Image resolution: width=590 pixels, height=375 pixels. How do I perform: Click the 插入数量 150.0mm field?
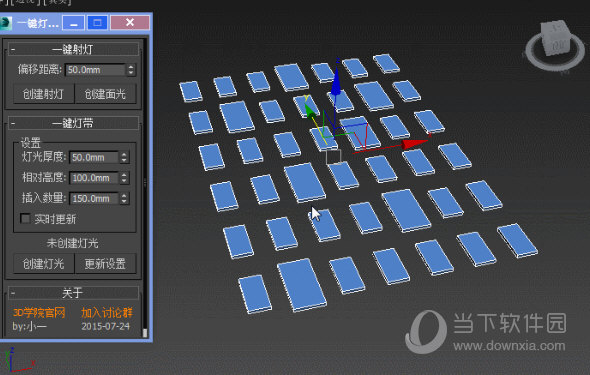tap(94, 198)
